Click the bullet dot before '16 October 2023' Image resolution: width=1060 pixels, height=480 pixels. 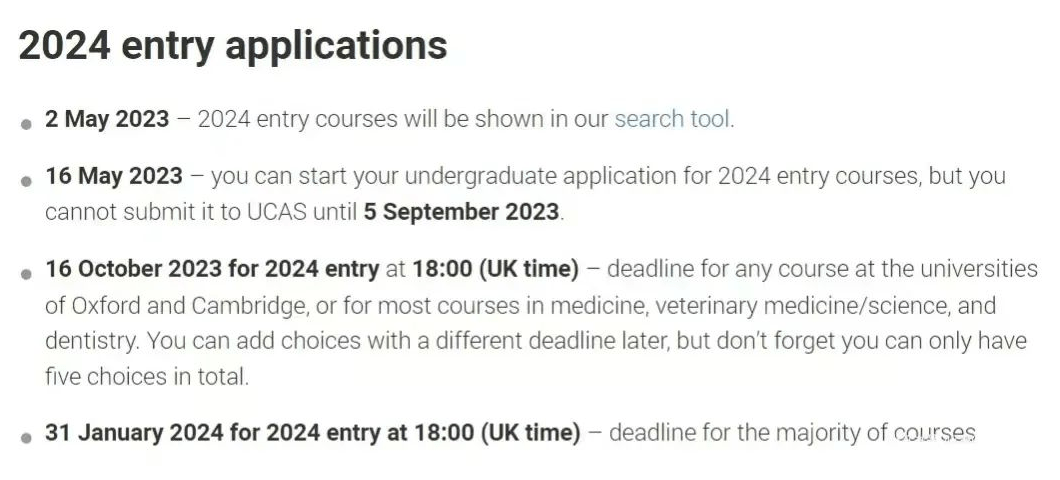tap(26, 274)
